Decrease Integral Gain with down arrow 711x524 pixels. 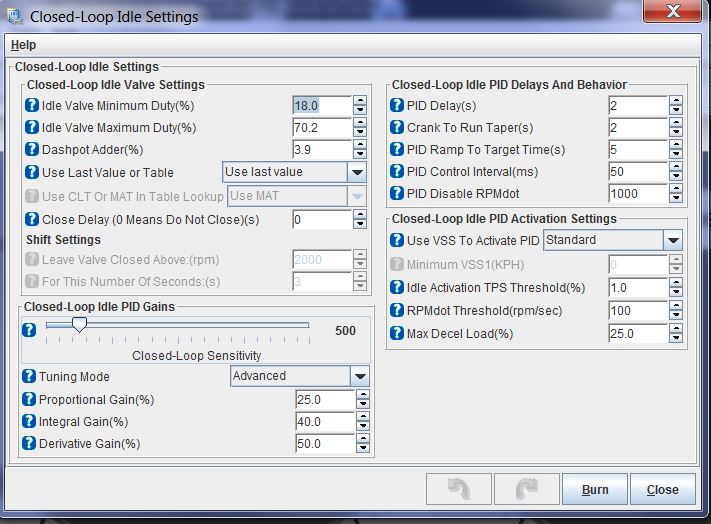pyautogui.click(x=362, y=426)
